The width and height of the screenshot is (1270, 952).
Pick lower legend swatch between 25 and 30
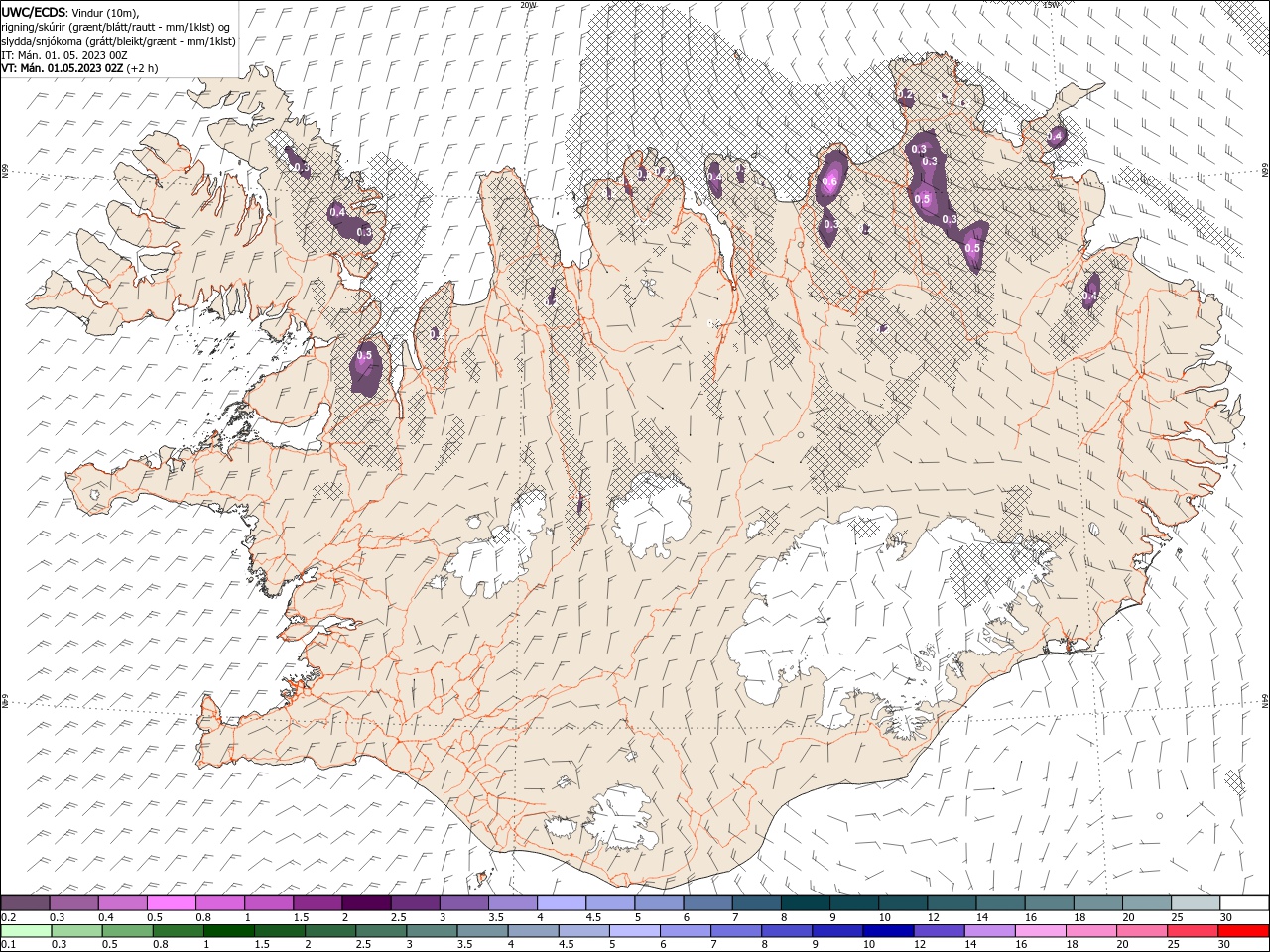(x=1193, y=931)
